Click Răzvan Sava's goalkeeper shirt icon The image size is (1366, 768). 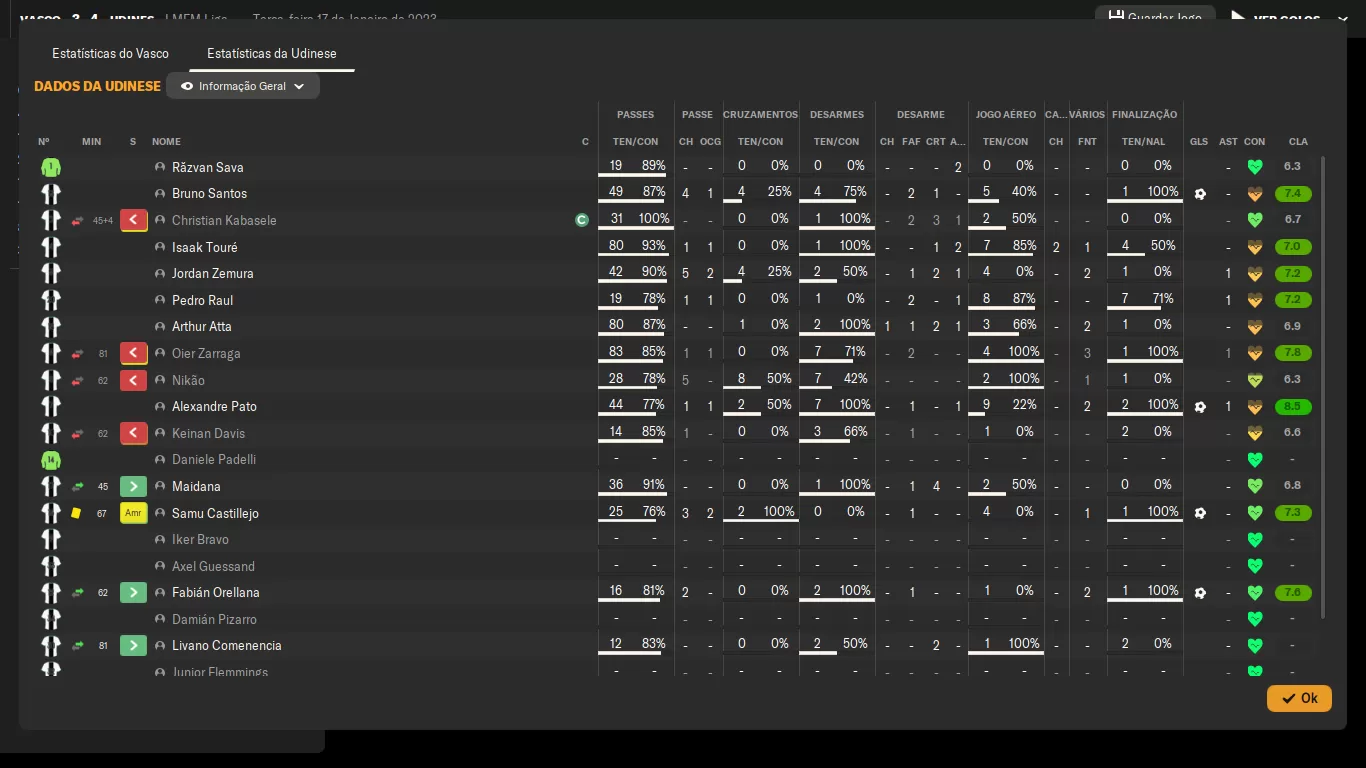50,167
